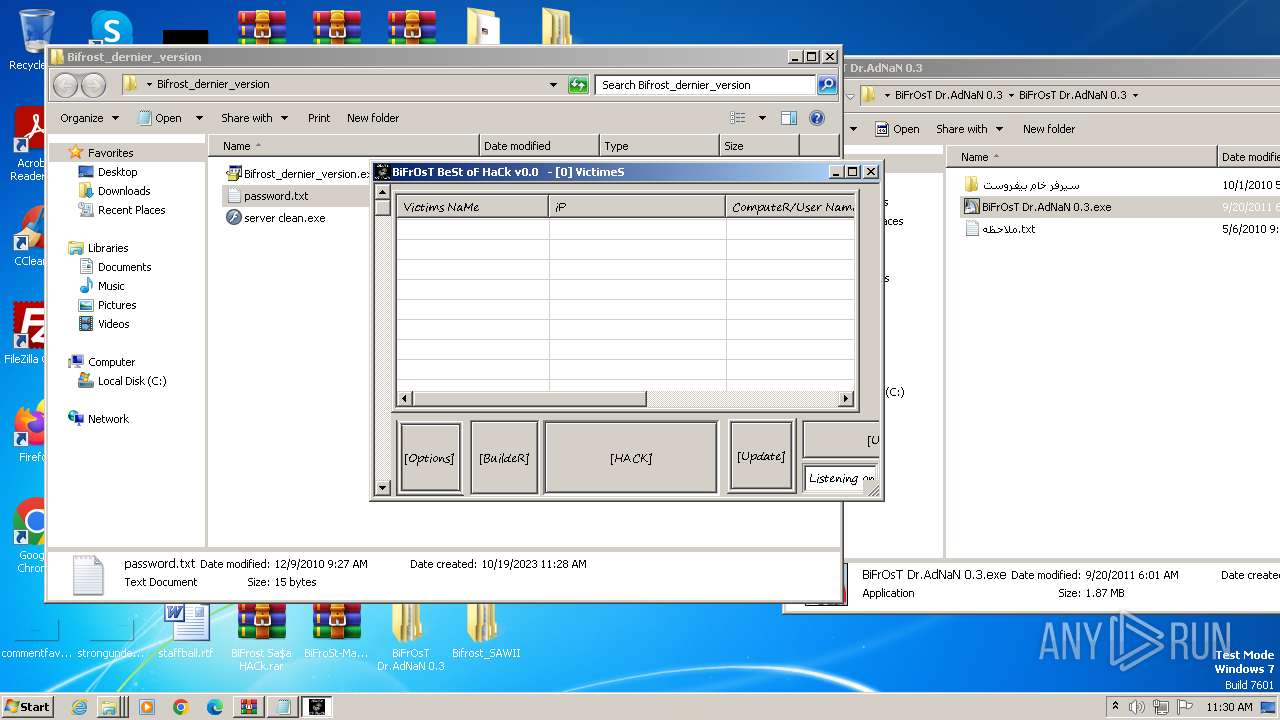Screen dimensions: 1280x720
Task: Click up arrow of BiFrOsT vertical scrollbar
Action: pyautogui.click(x=382, y=191)
